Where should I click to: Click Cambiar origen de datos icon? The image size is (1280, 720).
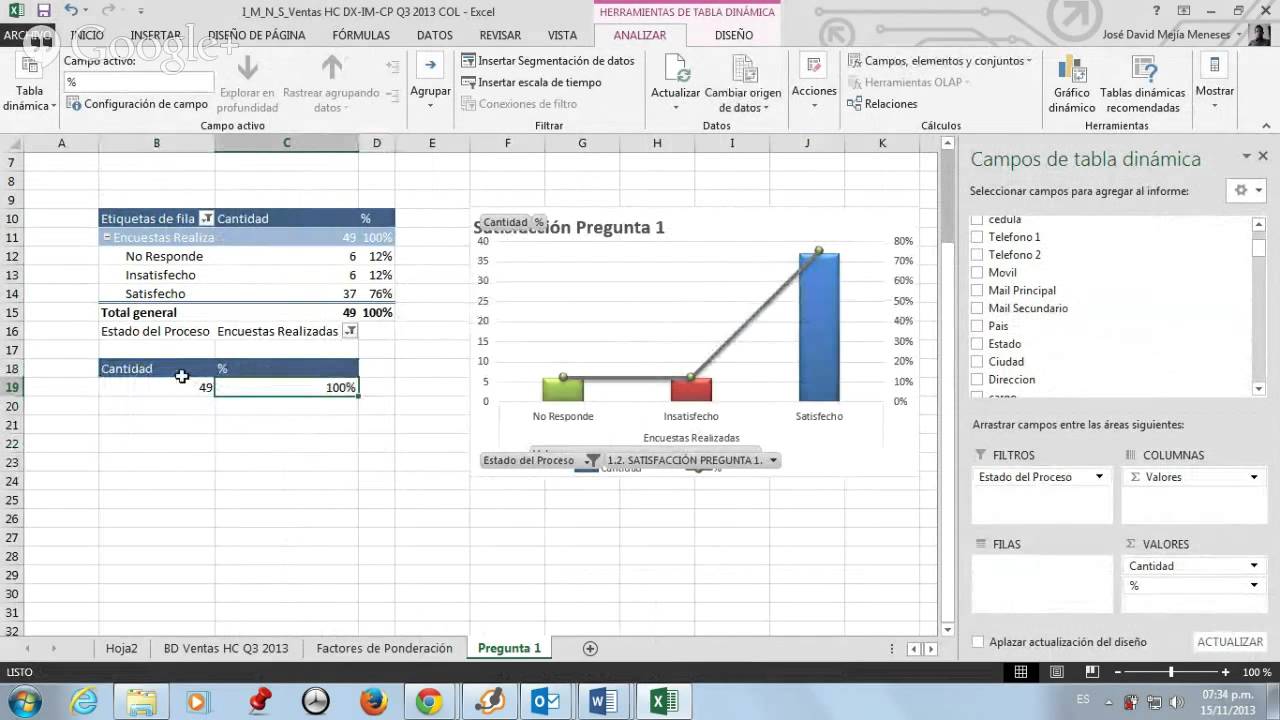(743, 69)
